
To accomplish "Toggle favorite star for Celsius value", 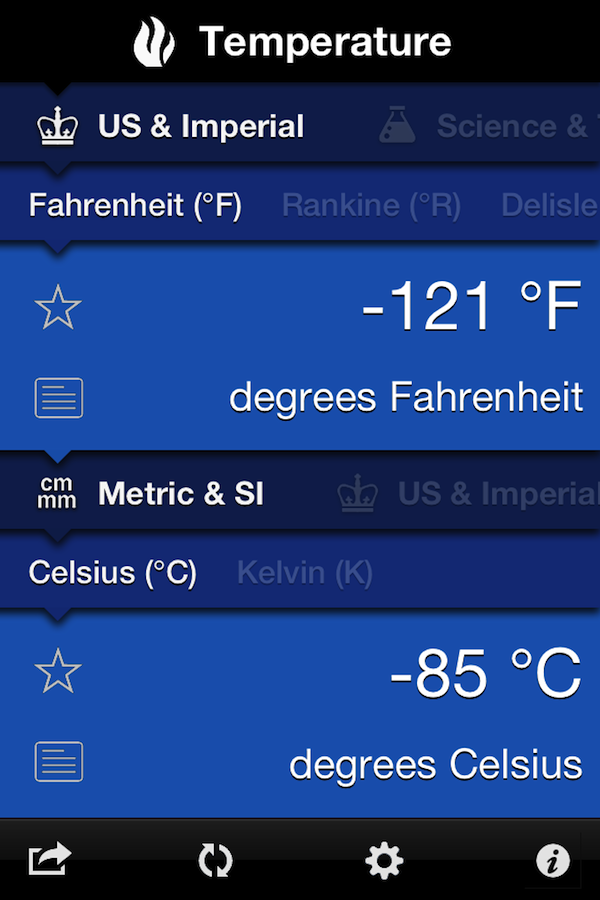I will (58, 674).
